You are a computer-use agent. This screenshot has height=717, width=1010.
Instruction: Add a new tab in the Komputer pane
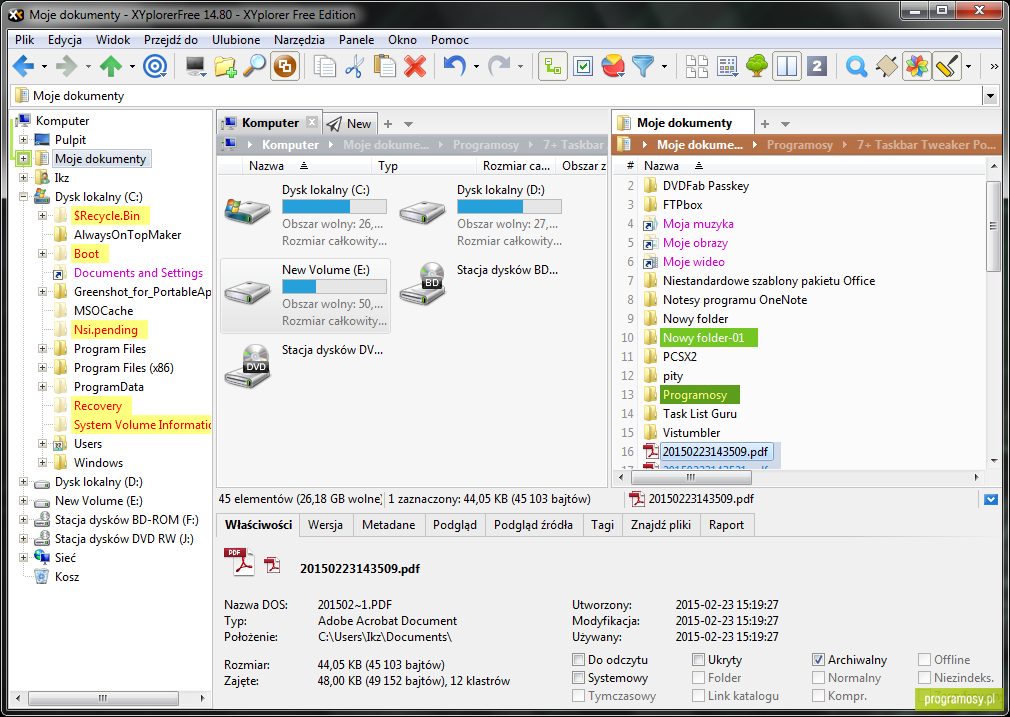pos(388,124)
